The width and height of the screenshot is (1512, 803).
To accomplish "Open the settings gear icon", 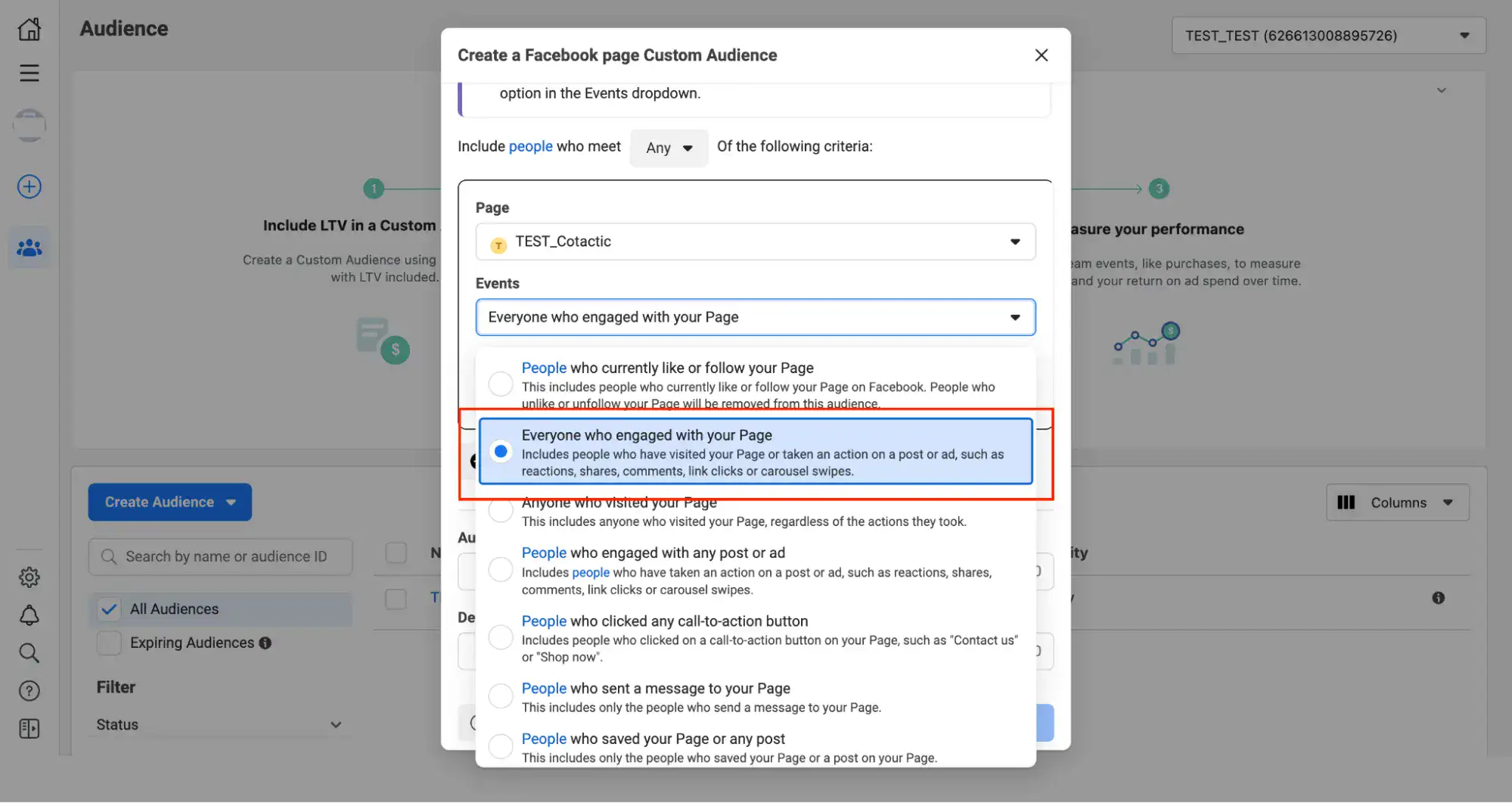I will click(x=29, y=577).
